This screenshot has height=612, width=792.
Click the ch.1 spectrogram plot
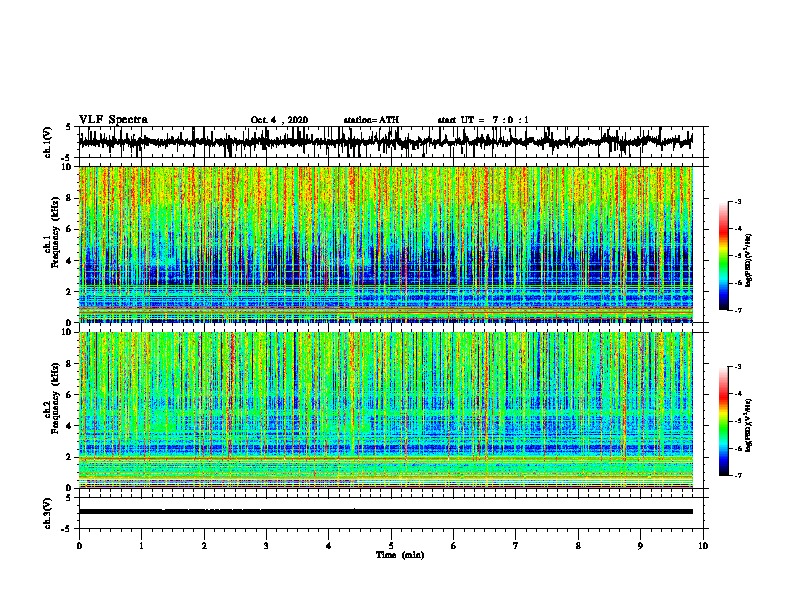(x=385, y=244)
